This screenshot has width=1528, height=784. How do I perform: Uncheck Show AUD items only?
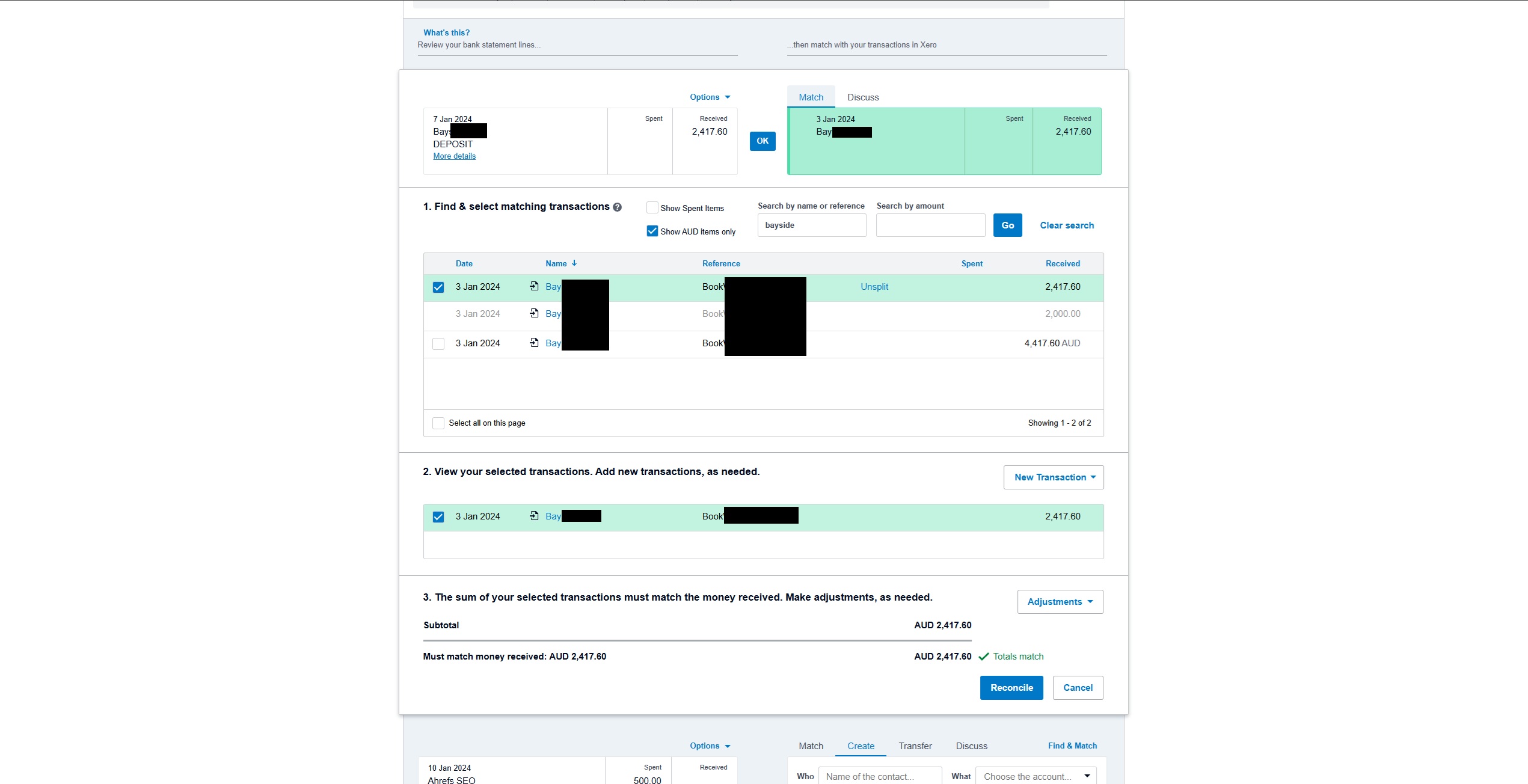click(652, 231)
